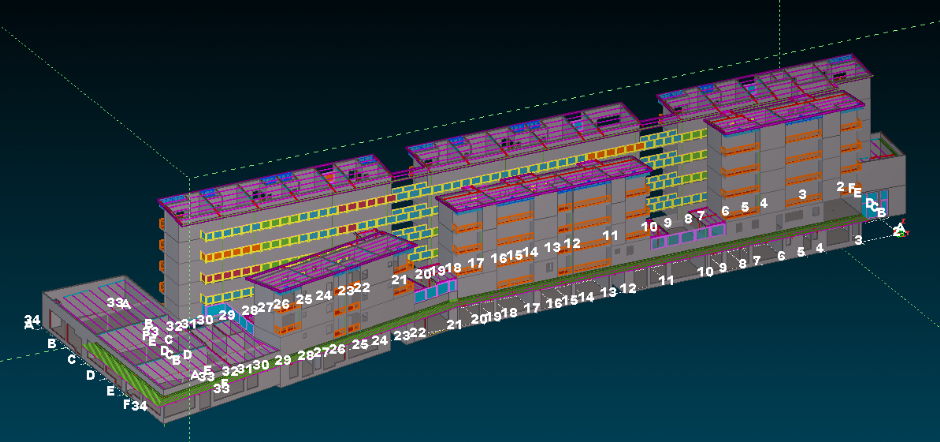Select the upper row grid label 6
The height and width of the screenshot is (442, 940).
[725, 211]
